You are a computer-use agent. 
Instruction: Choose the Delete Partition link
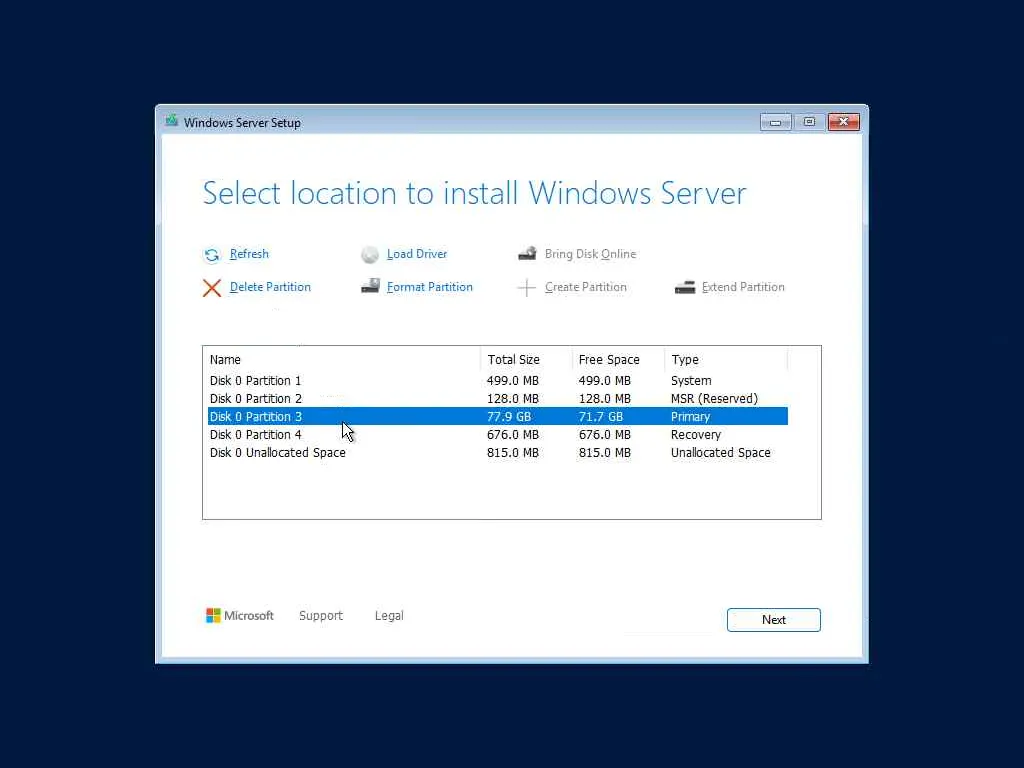[x=270, y=287]
